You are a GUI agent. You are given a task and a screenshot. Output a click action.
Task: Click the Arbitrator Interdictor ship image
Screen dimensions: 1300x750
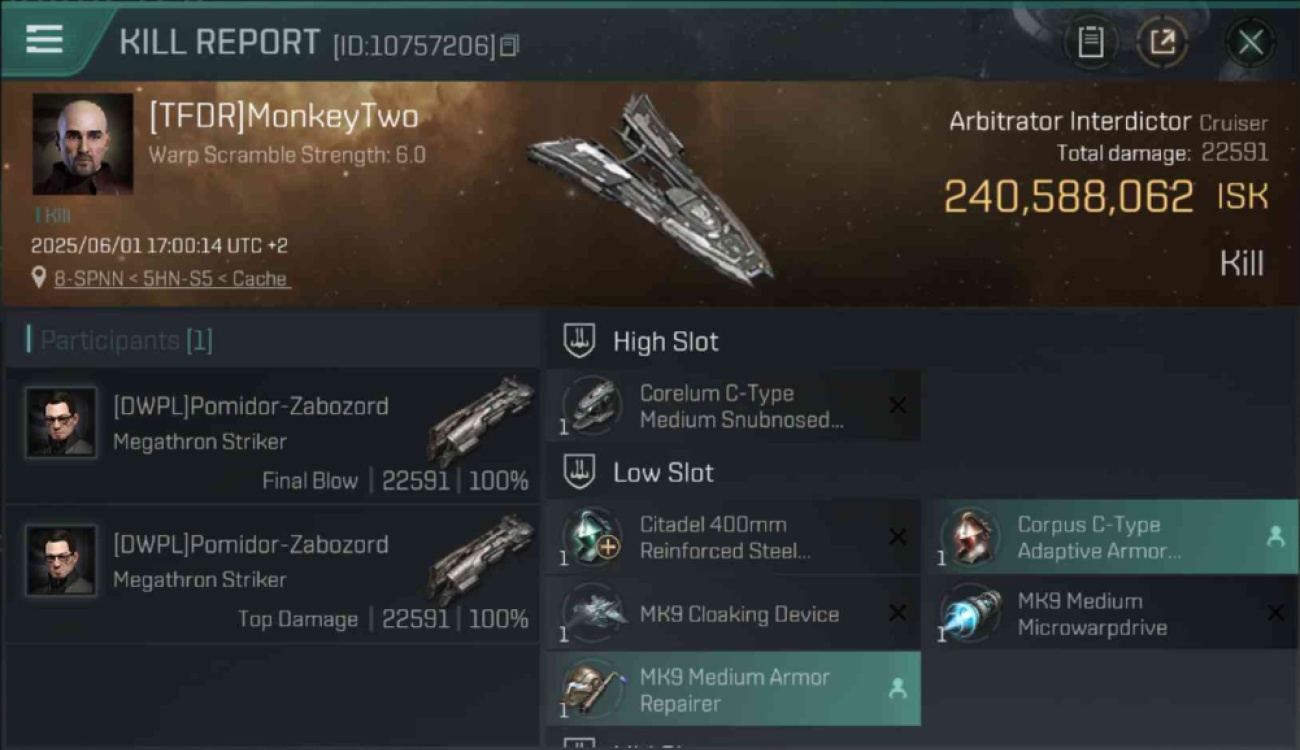pos(652,188)
